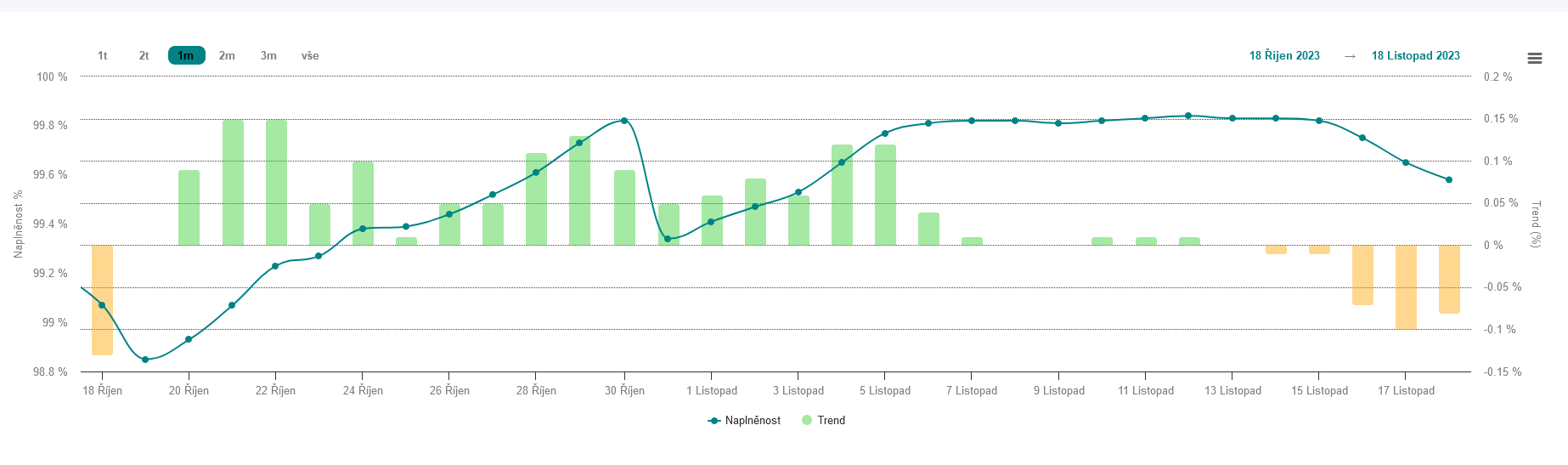Edit start date 18 Říjen 2023
This screenshot has height=465, width=1568.
pos(1283,56)
